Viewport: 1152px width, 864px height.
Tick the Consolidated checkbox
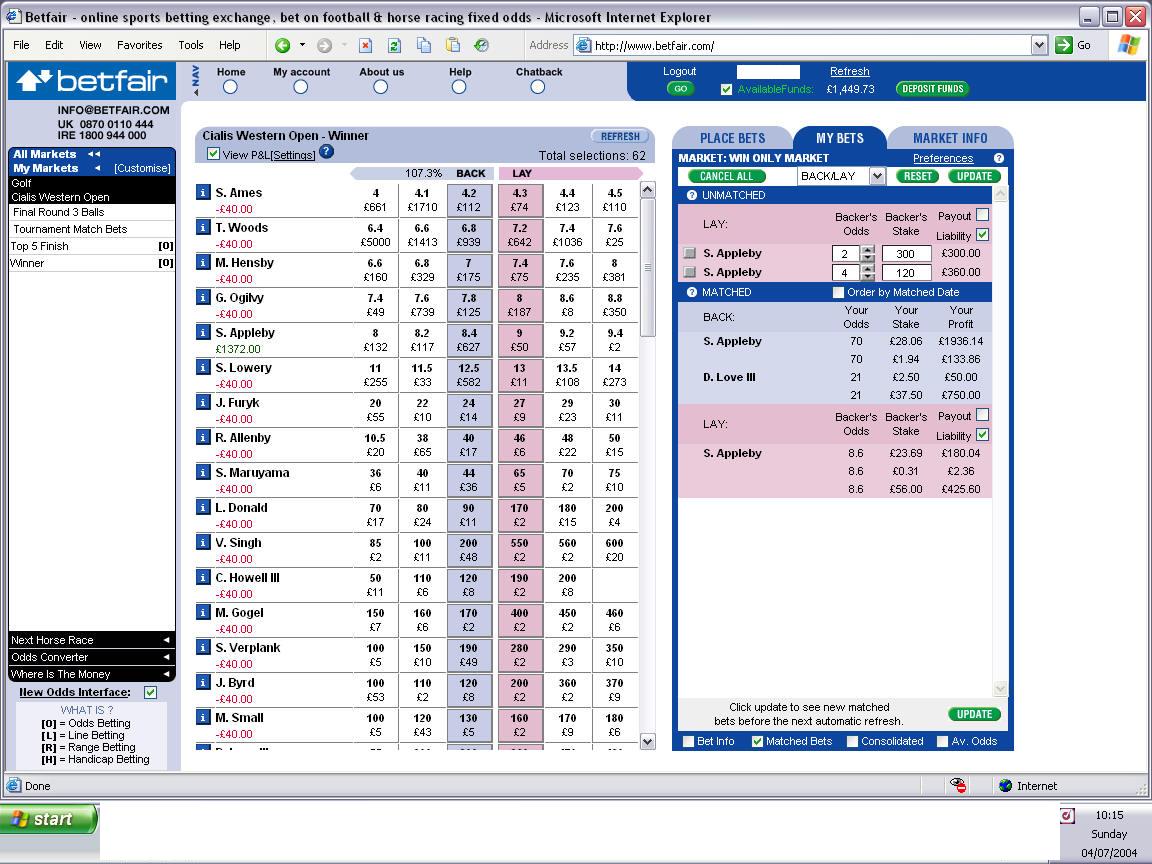(852, 741)
